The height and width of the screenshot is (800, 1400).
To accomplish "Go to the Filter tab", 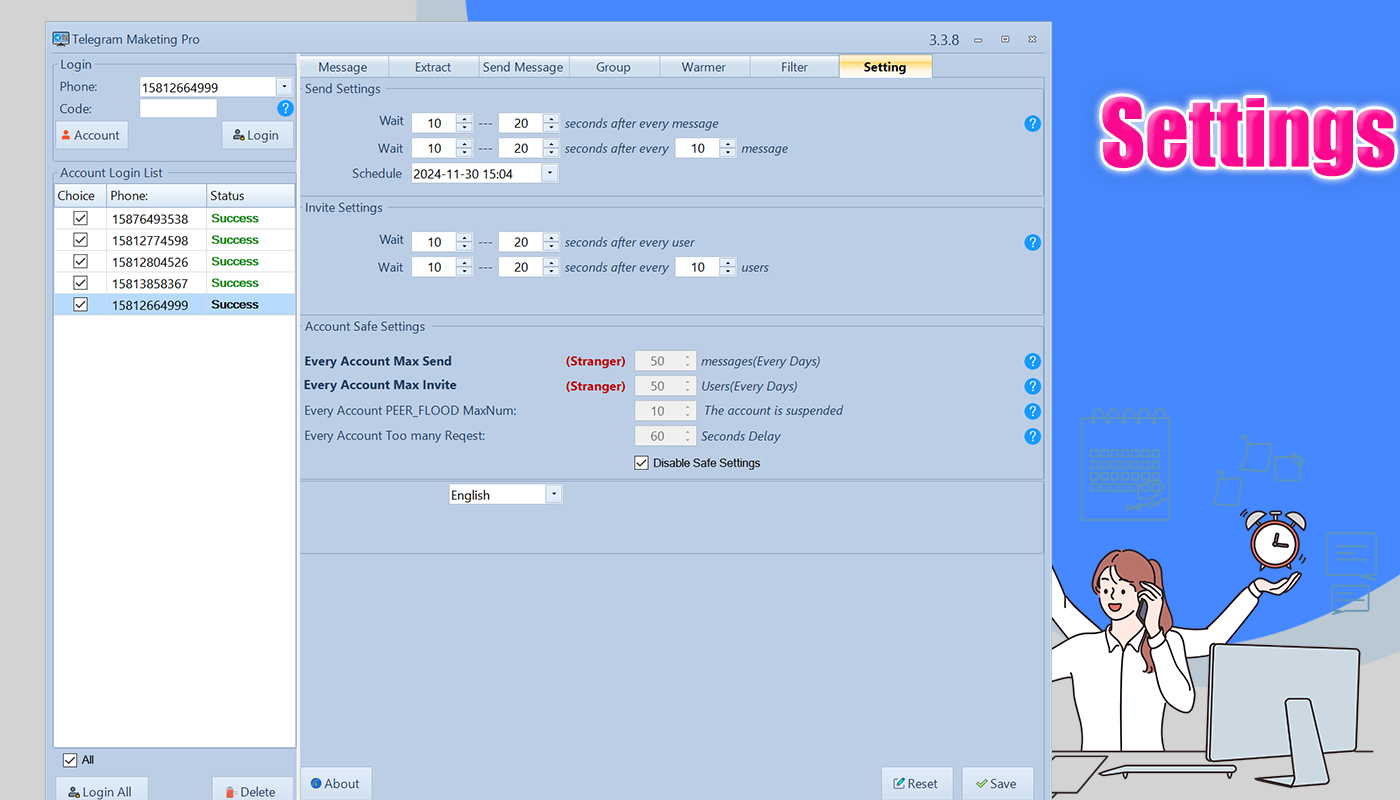I will pos(794,67).
